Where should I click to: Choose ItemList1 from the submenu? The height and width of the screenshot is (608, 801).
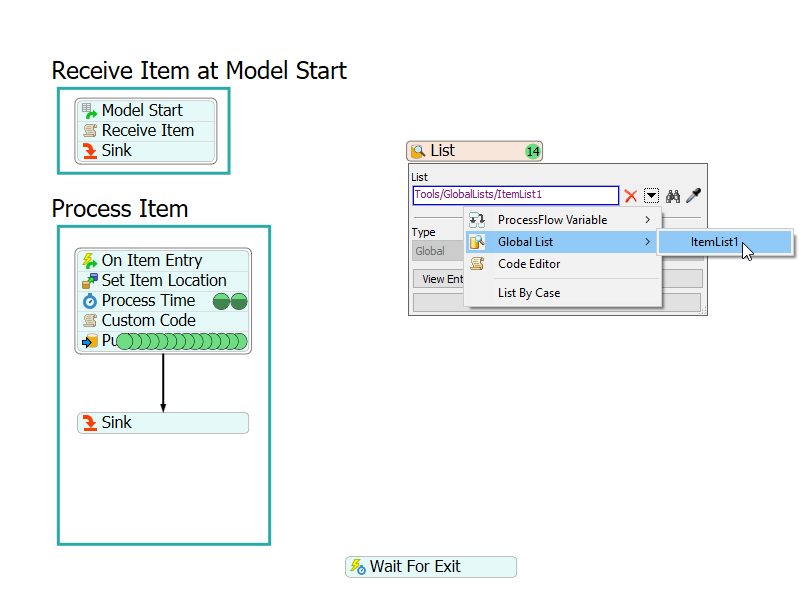(714, 242)
